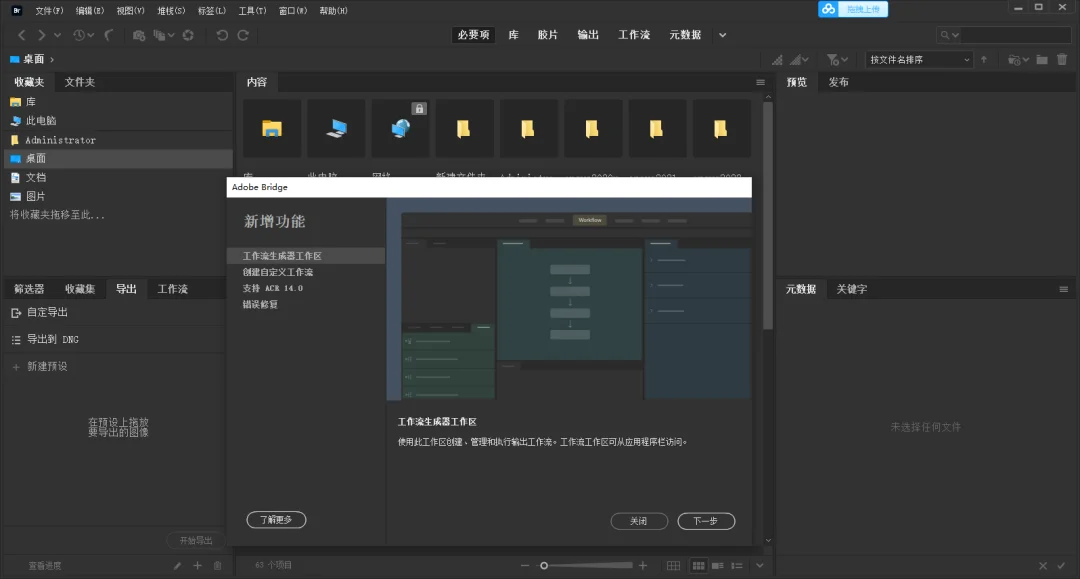The height and width of the screenshot is (579, 1080).
Task: Switch to thumbnail view icon
Action: pos(698,566)
